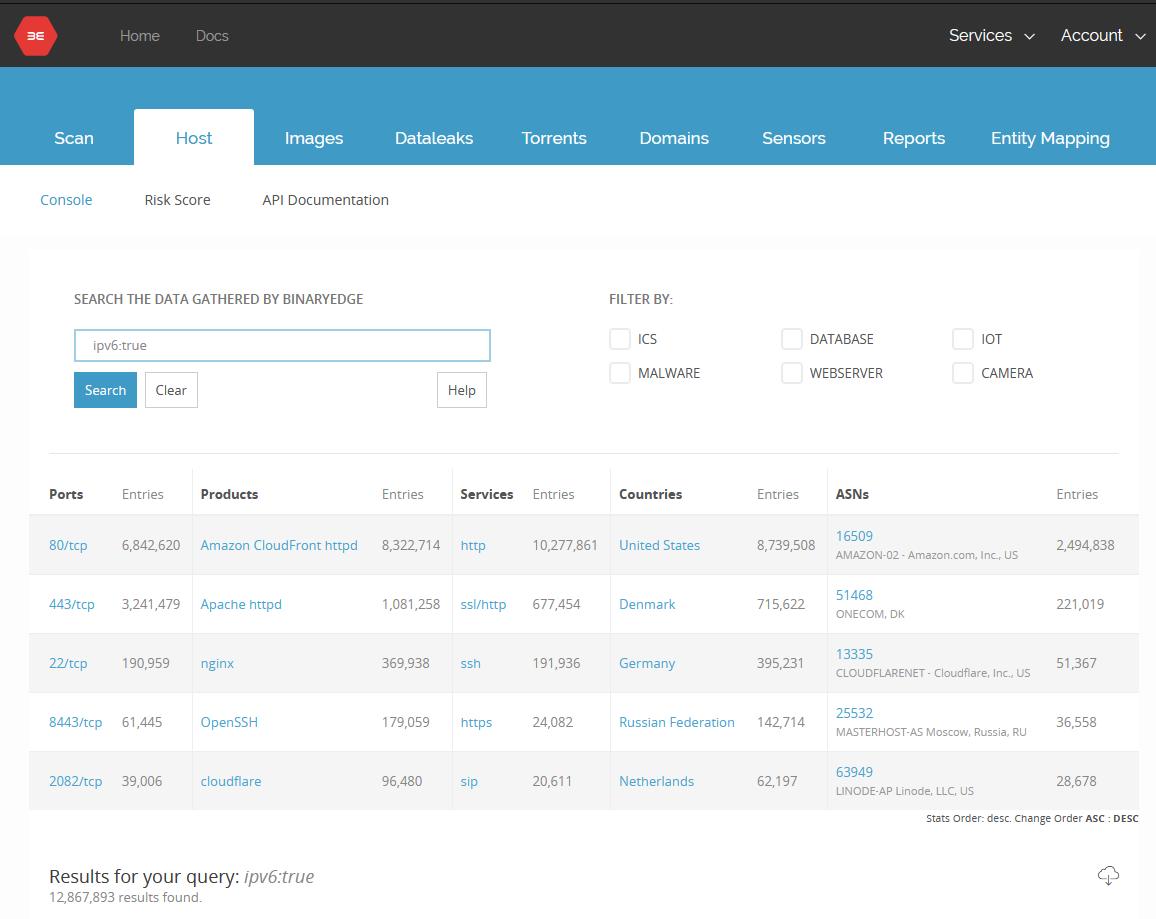The width and height of the screenshot is (1156, 919).
Task: Click the Clear button
Action: point(171,390)
